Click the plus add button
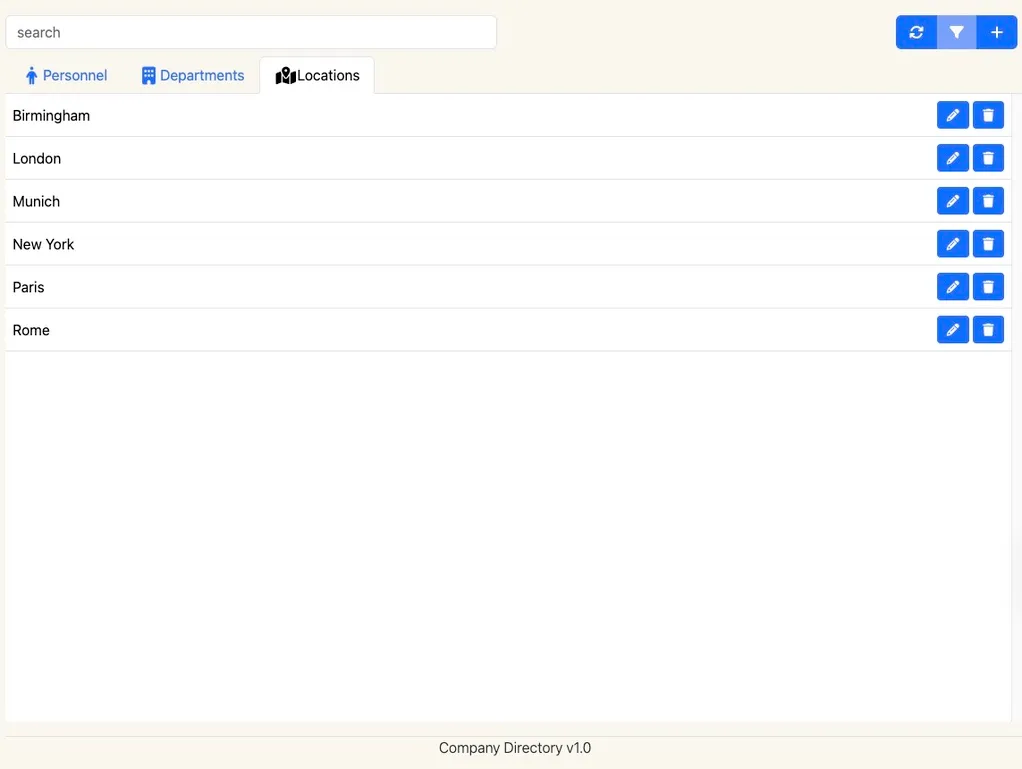1022x769 pixels. (996, 32)
